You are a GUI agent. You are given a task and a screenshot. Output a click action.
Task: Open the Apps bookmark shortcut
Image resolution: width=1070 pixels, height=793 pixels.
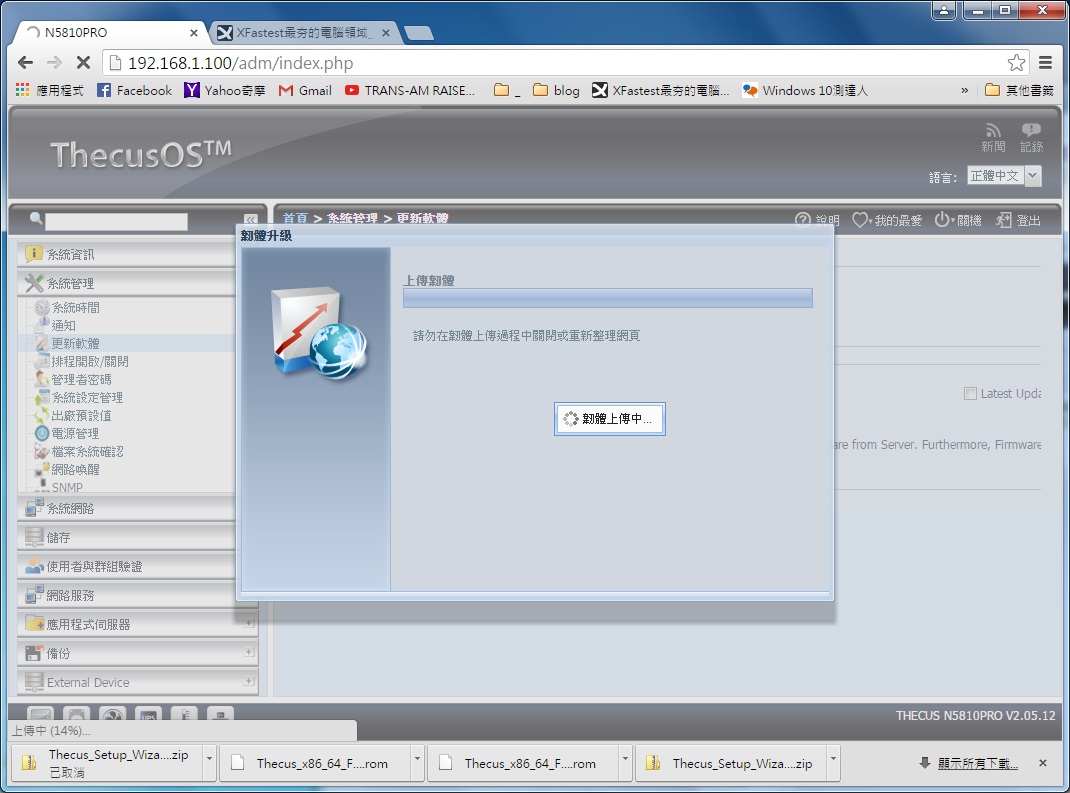50,90
